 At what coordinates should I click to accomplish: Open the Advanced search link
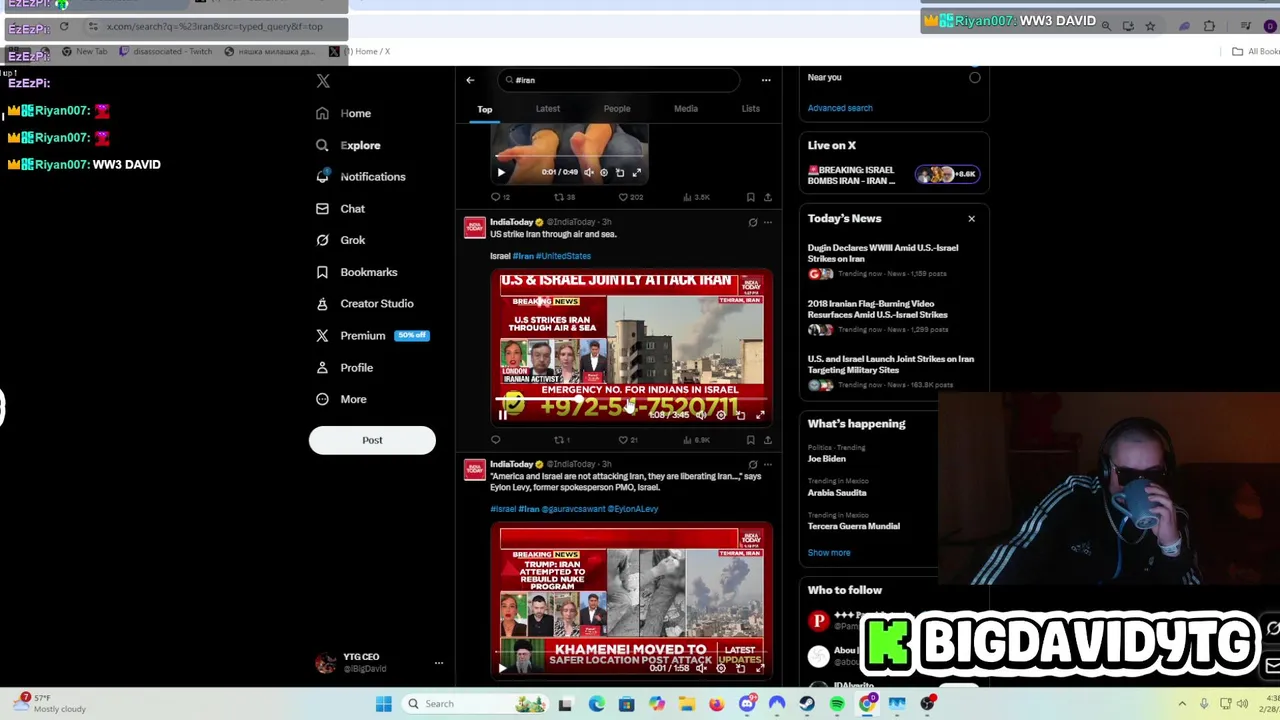coord(840,108)
